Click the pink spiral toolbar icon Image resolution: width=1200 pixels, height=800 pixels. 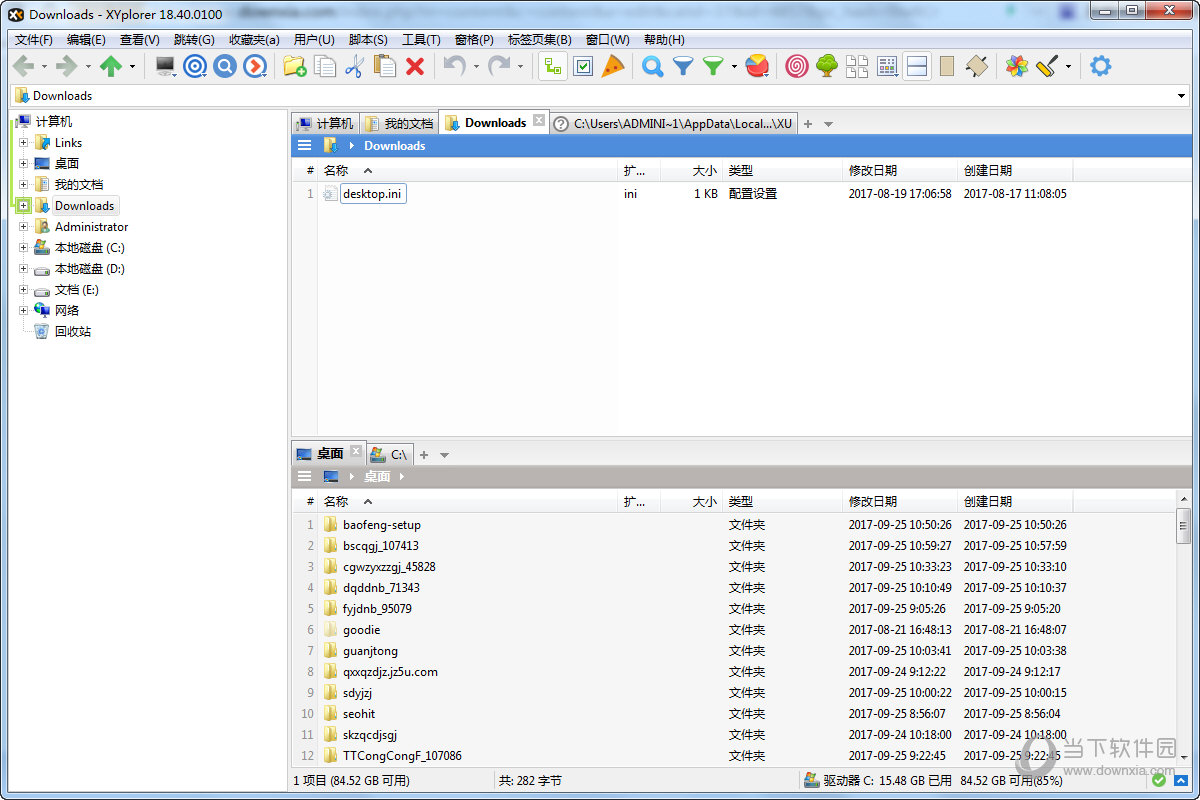[x=797, y=67]
